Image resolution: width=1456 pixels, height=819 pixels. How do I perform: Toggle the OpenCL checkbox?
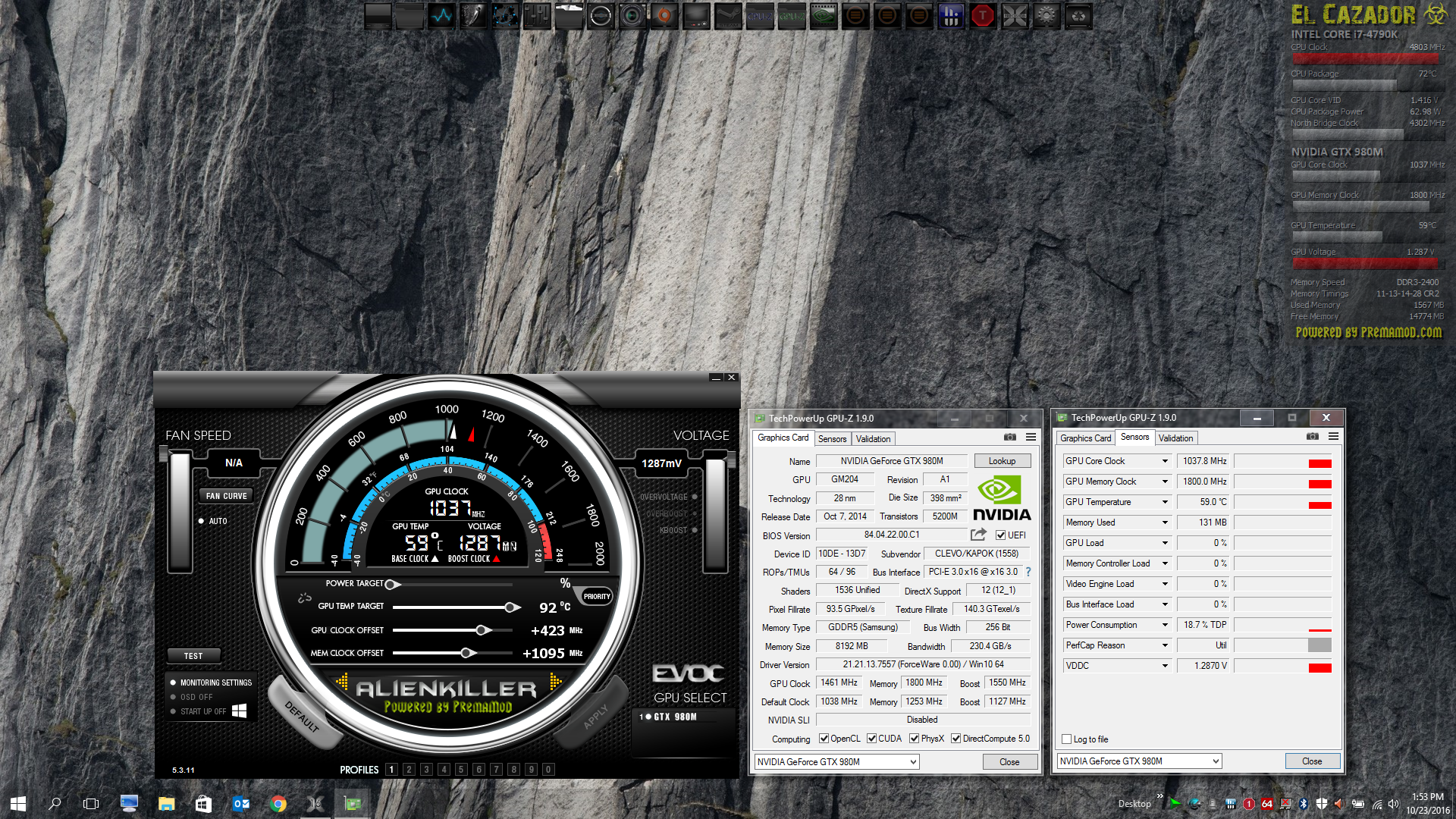coord(824,739)
